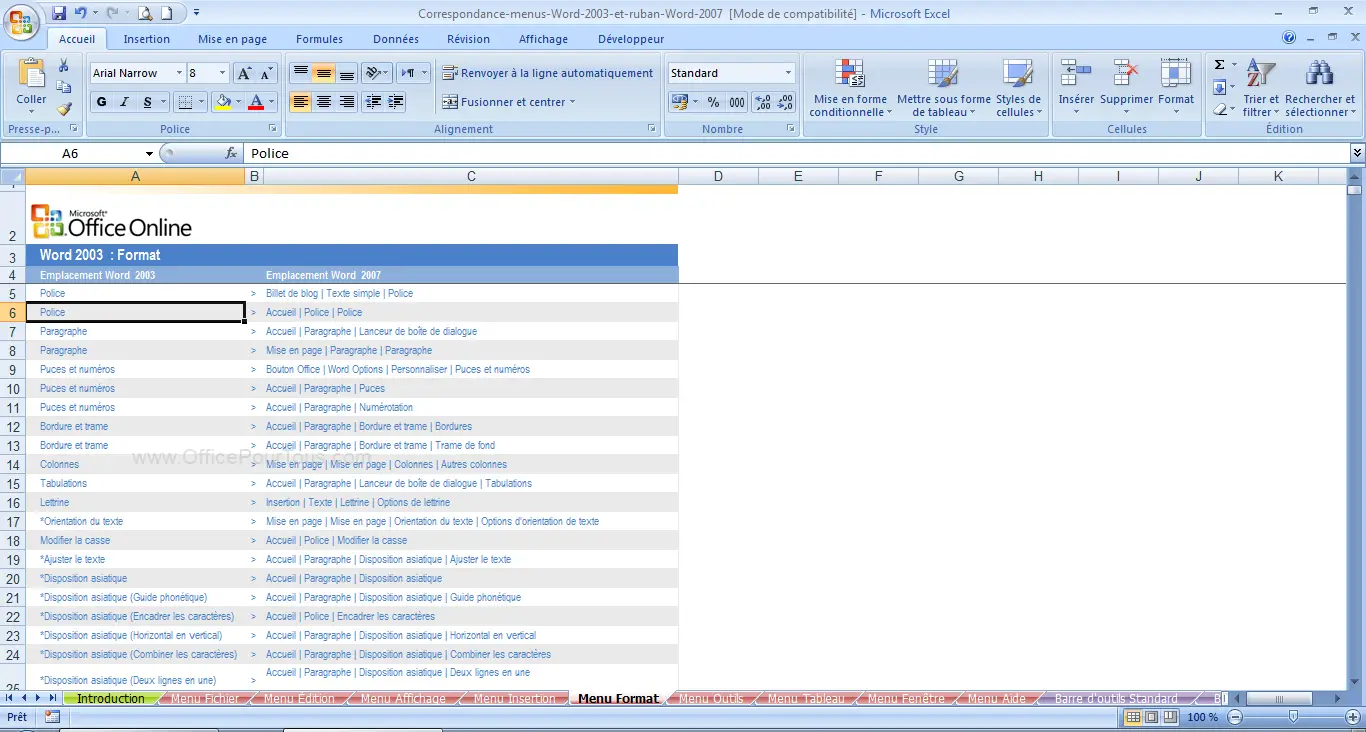Open the Mise en page ribbon tab

click(232, 39)
